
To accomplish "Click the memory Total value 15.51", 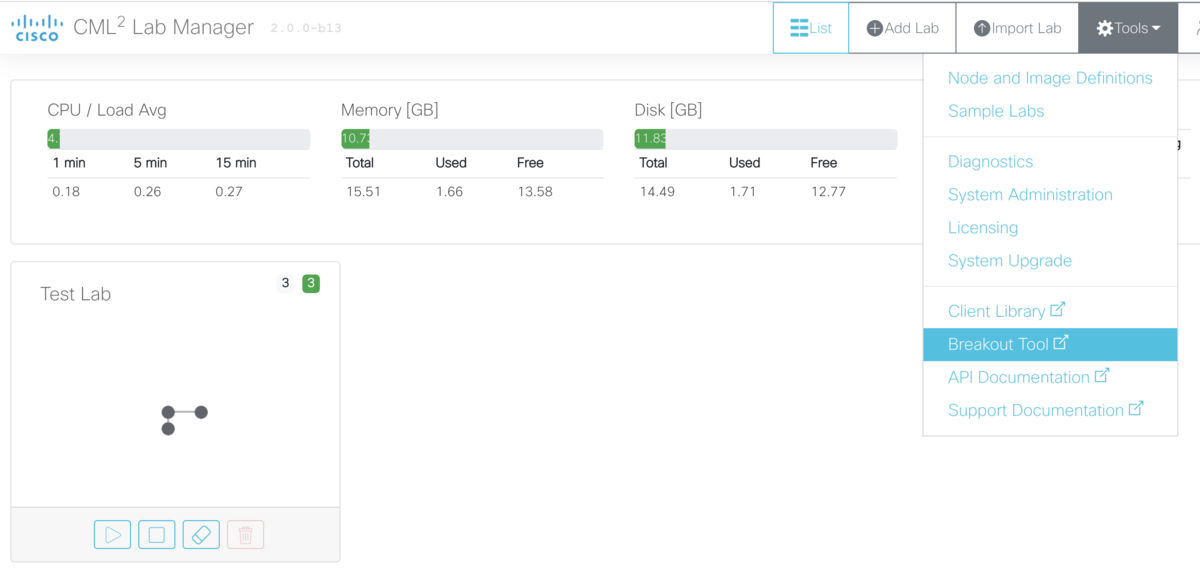I will pyautogui.click(x=363, y=192).
